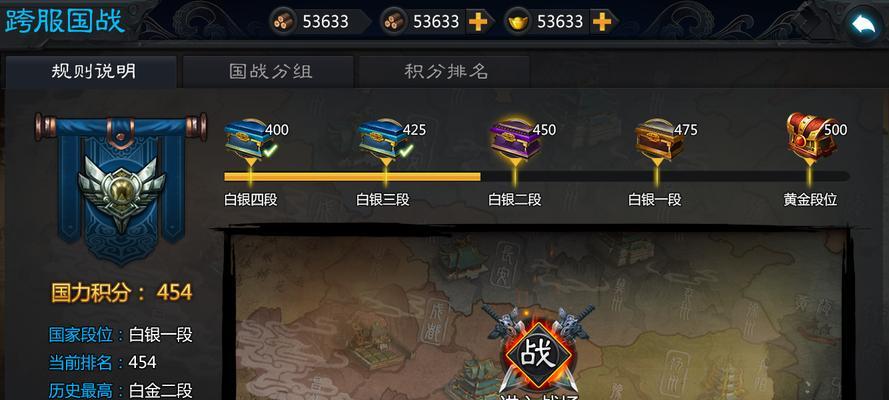Select the 白银二段 milestone label
Screen dimensions: 889x400
coord(515,199)
